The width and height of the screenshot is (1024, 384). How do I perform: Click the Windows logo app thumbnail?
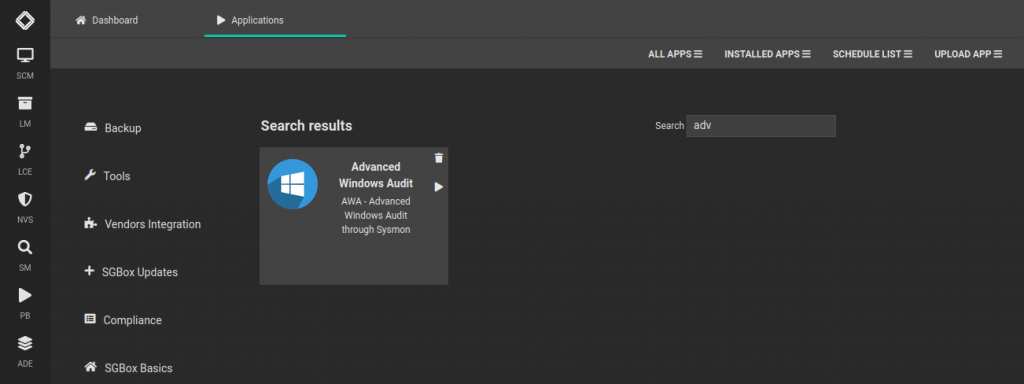click(x=293, y=184)
